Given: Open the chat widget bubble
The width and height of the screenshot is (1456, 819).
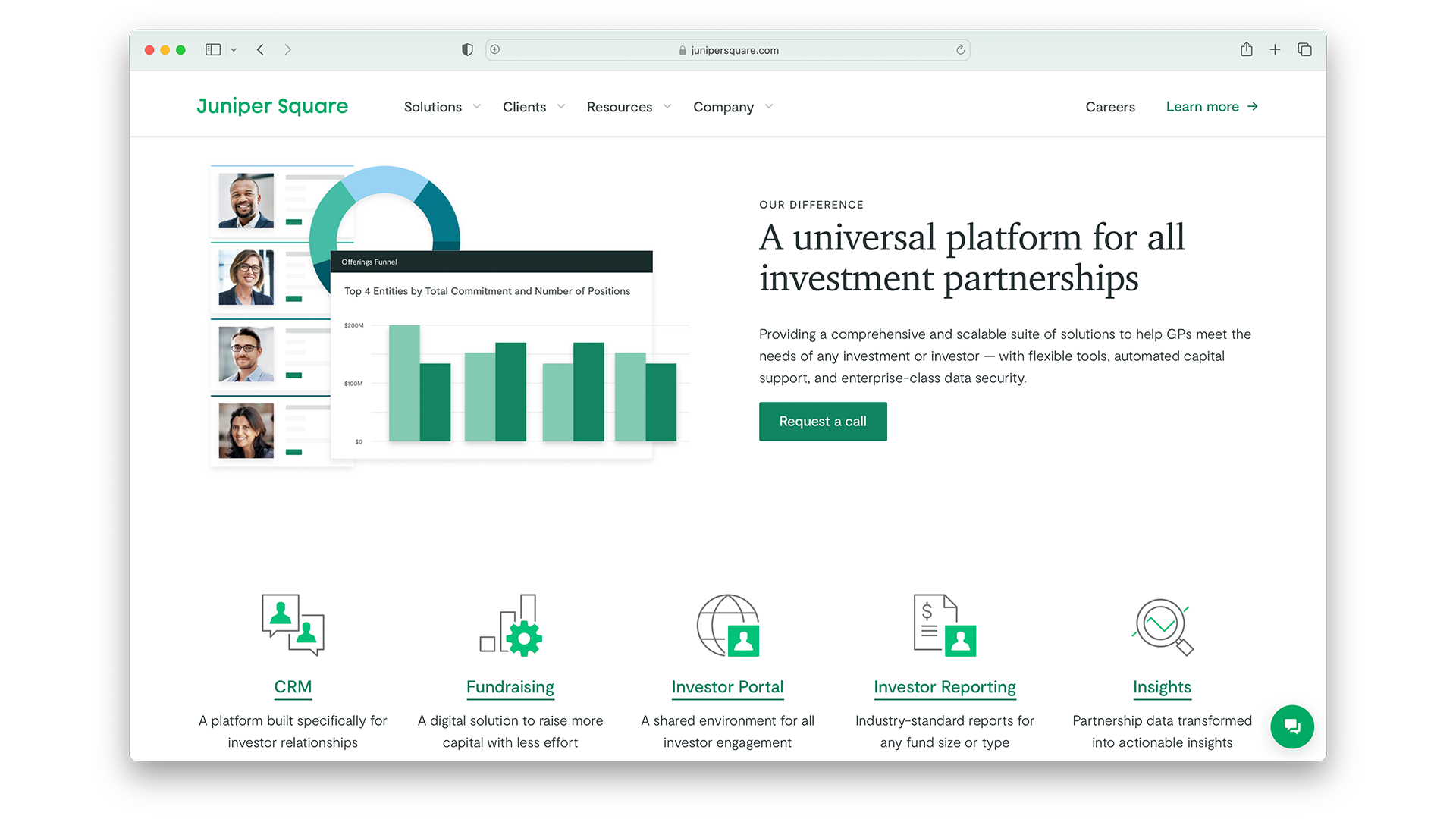Looking at the screenshot, I should tap(1291, 726).
